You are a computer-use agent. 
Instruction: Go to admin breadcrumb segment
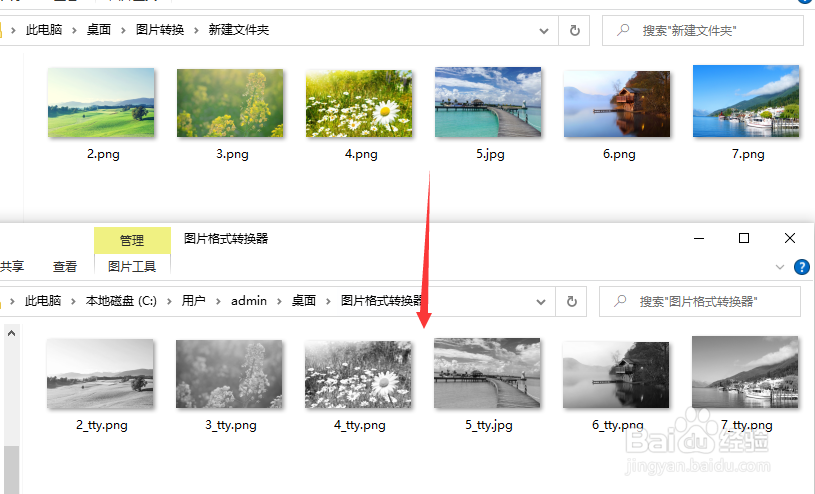249,301
